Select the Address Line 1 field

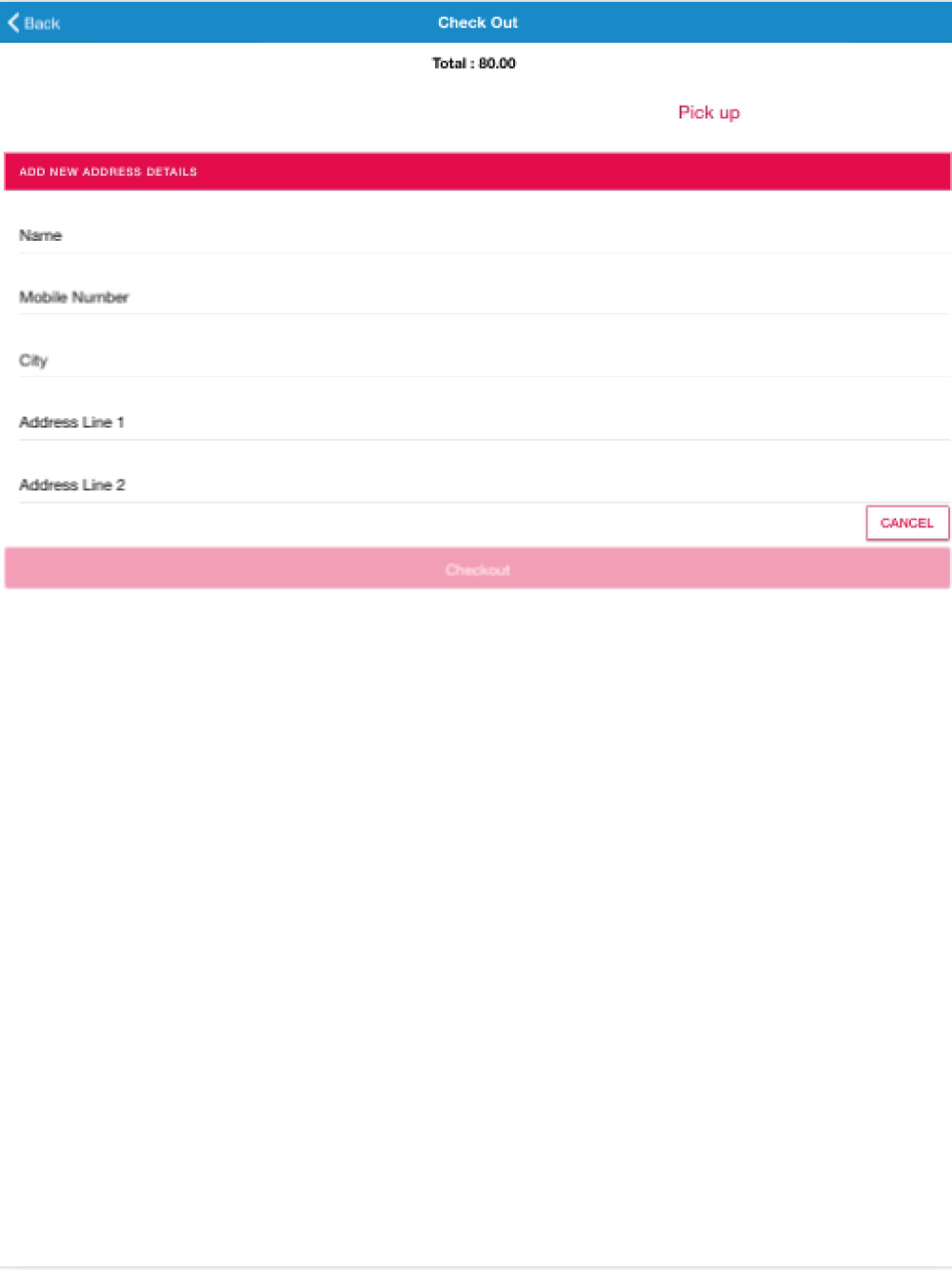point(484,422)
